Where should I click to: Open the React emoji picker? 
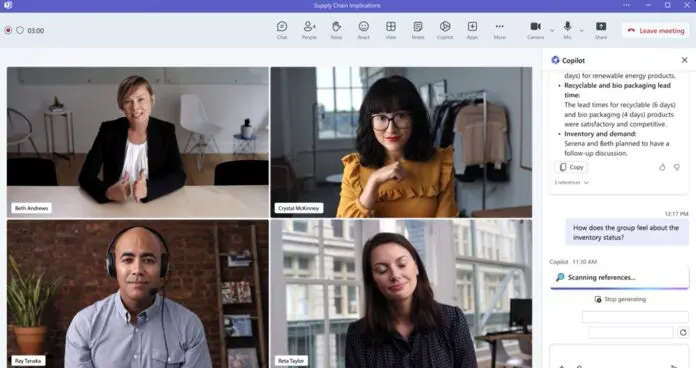coord(364,30)
